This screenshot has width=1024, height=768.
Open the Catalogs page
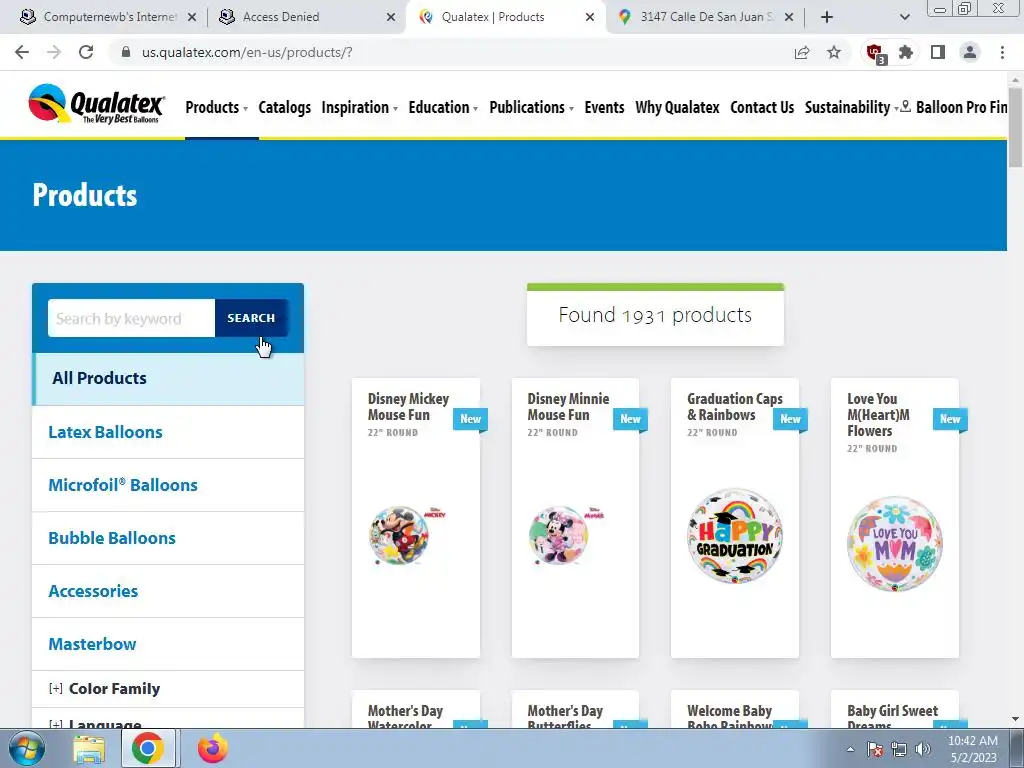(284, 107)
